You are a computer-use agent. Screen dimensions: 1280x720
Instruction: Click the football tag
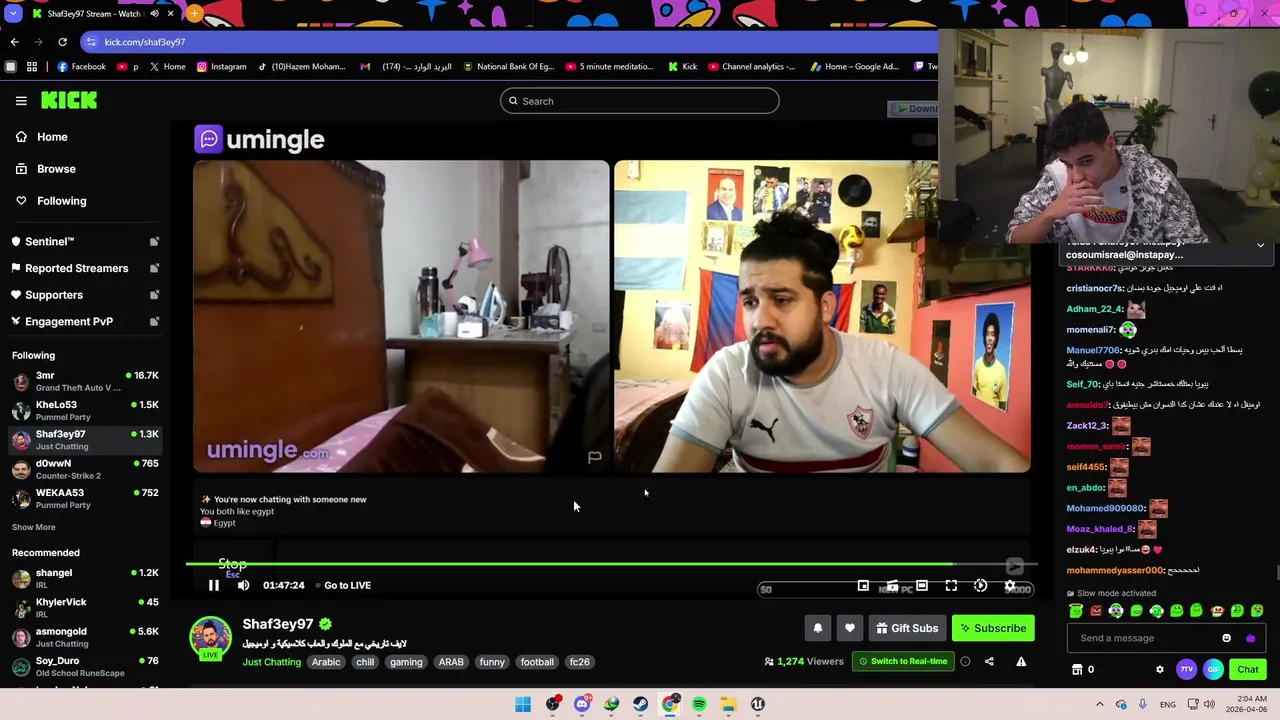coord(537,662)
